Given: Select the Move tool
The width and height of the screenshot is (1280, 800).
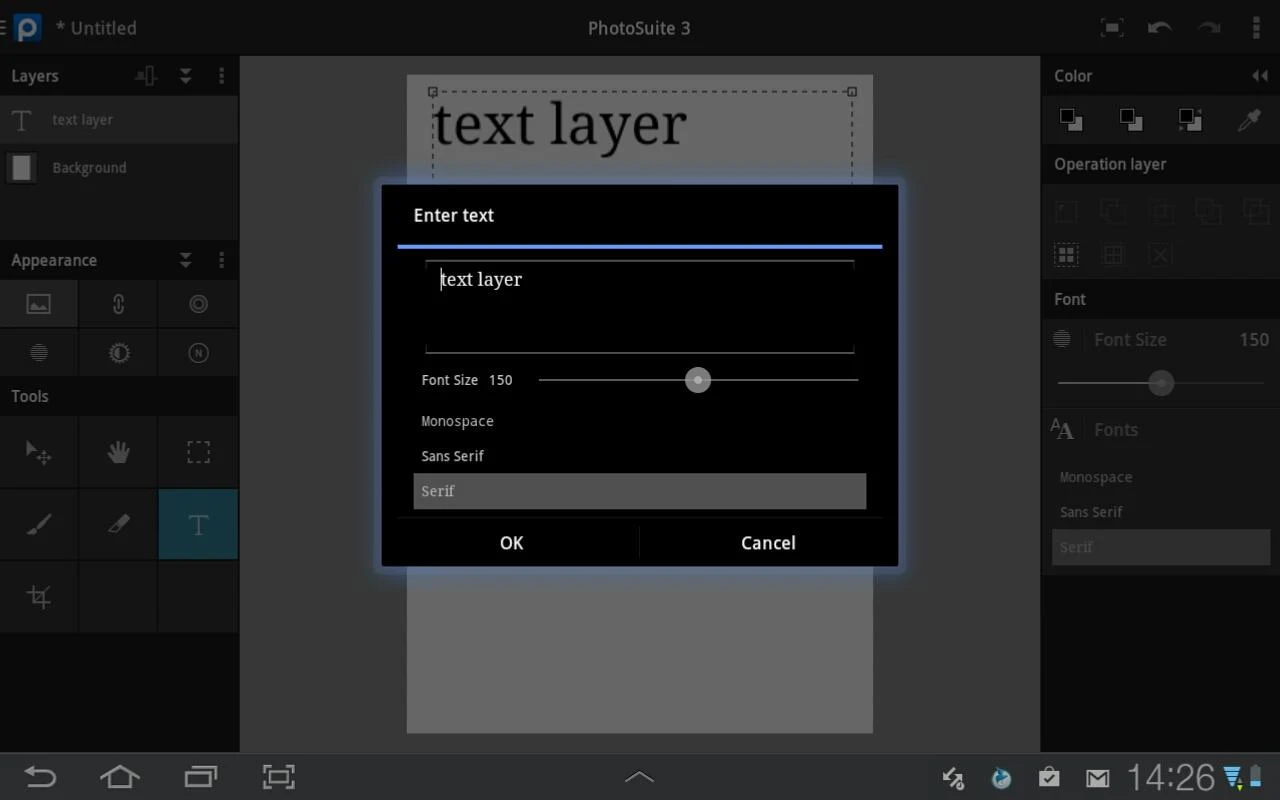Looking at the screenshot, I should (39, 452).
